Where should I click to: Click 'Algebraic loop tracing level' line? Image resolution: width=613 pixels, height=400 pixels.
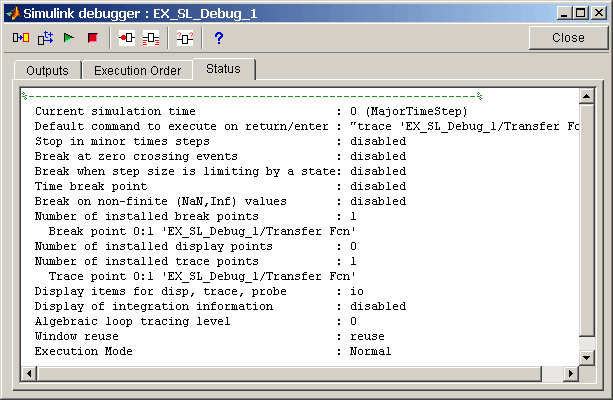point(195,321)
